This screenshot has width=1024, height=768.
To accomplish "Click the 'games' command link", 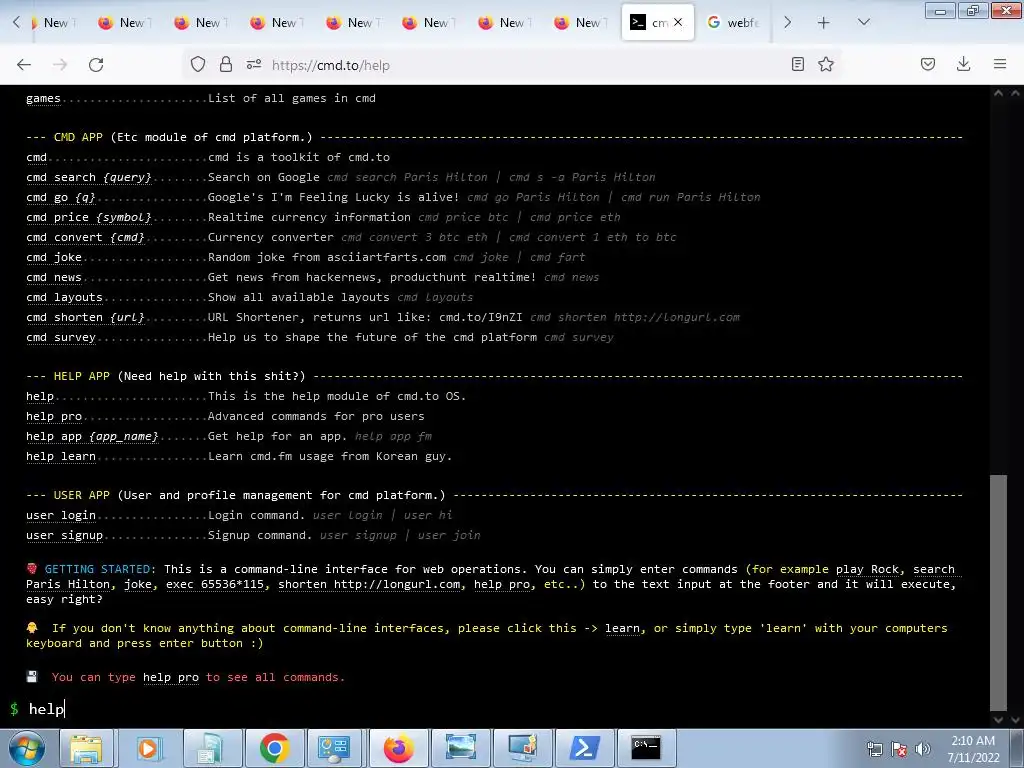I will pos(43,99).
